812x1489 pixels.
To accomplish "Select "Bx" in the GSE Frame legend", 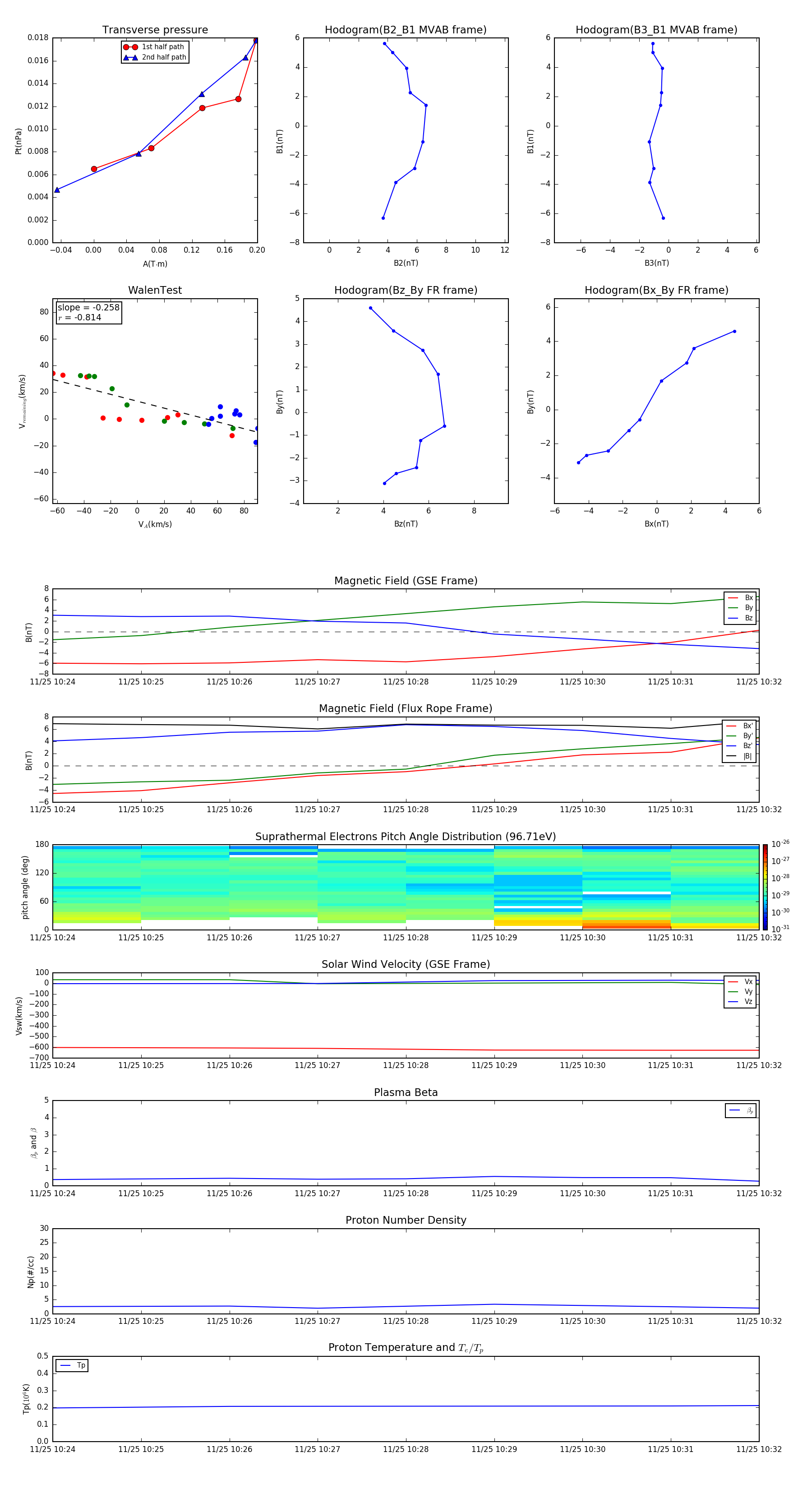I will point(741,598).
